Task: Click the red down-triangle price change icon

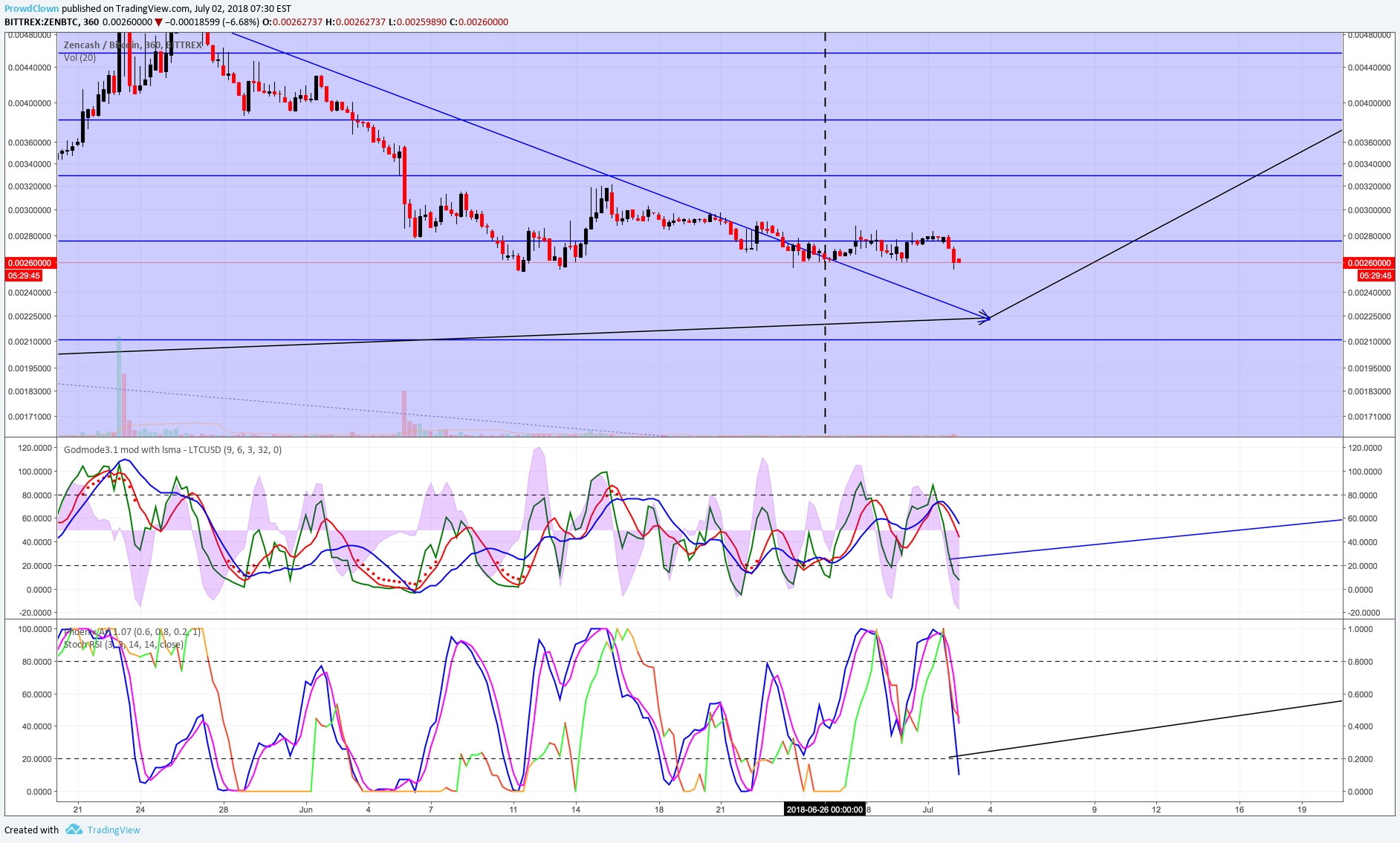Action: tap(158, 22)
